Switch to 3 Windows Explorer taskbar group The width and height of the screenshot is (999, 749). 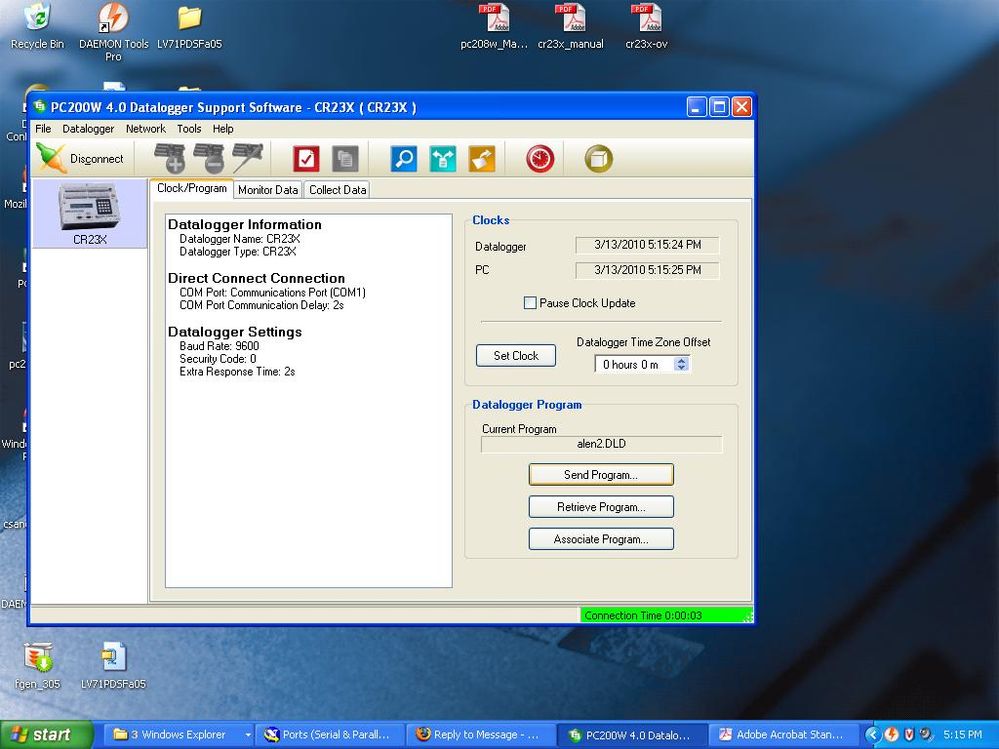click(x=181, y=734)
